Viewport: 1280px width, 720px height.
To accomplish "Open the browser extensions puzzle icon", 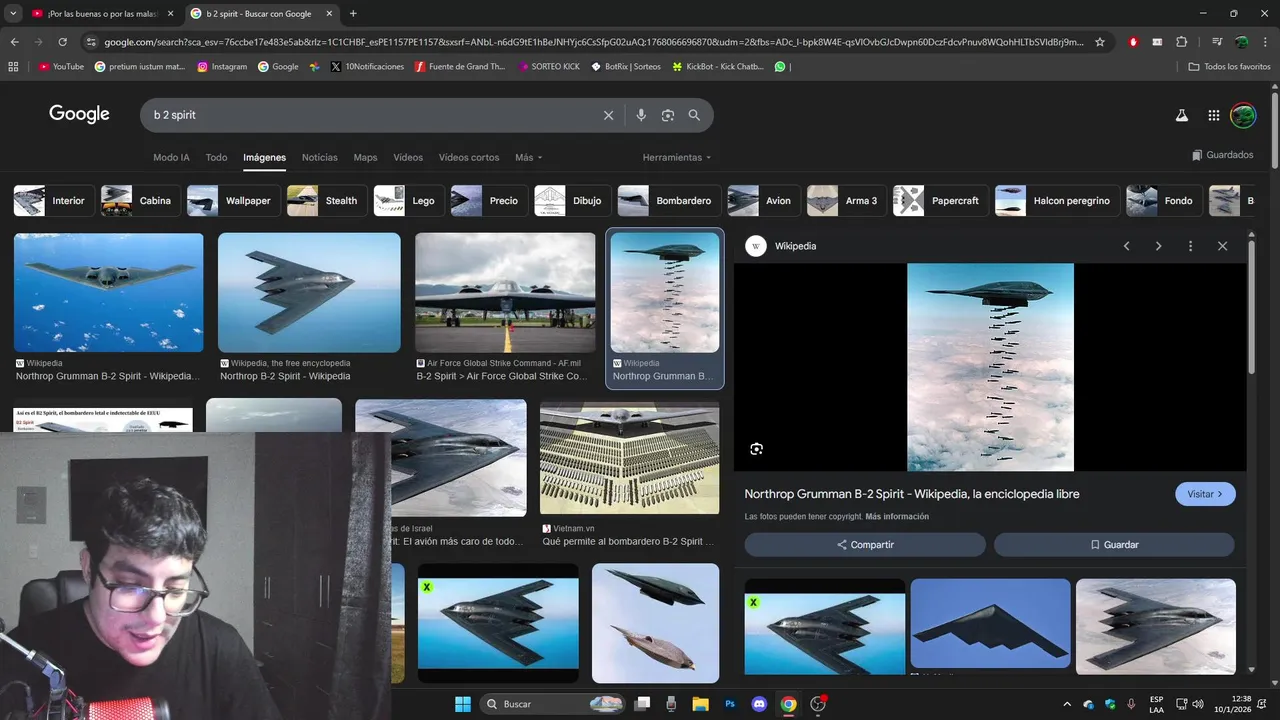I will pyautogui.click(x=1181, y=42).
